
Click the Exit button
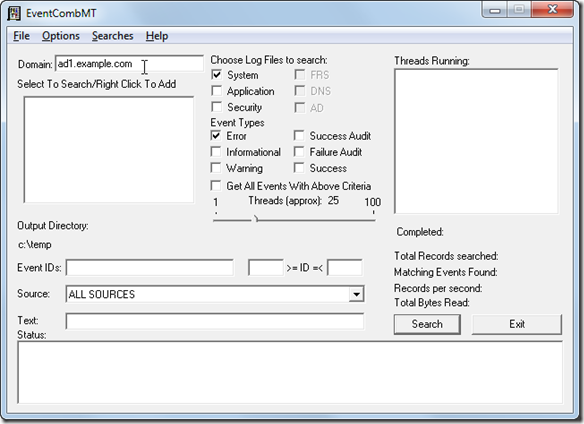click(517, 324)
